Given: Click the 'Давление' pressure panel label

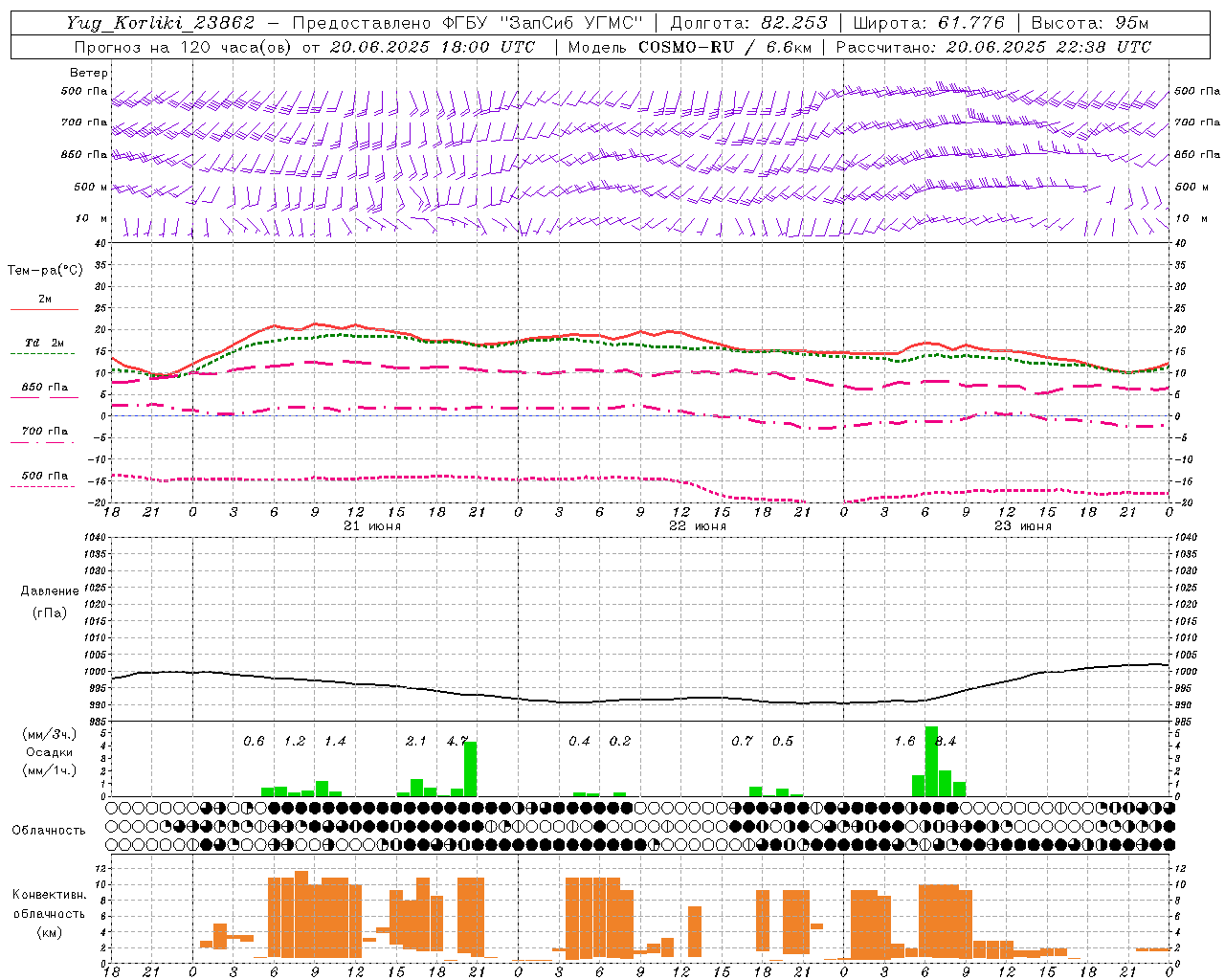Looking at the screenshot, I should tap(50, 591).
